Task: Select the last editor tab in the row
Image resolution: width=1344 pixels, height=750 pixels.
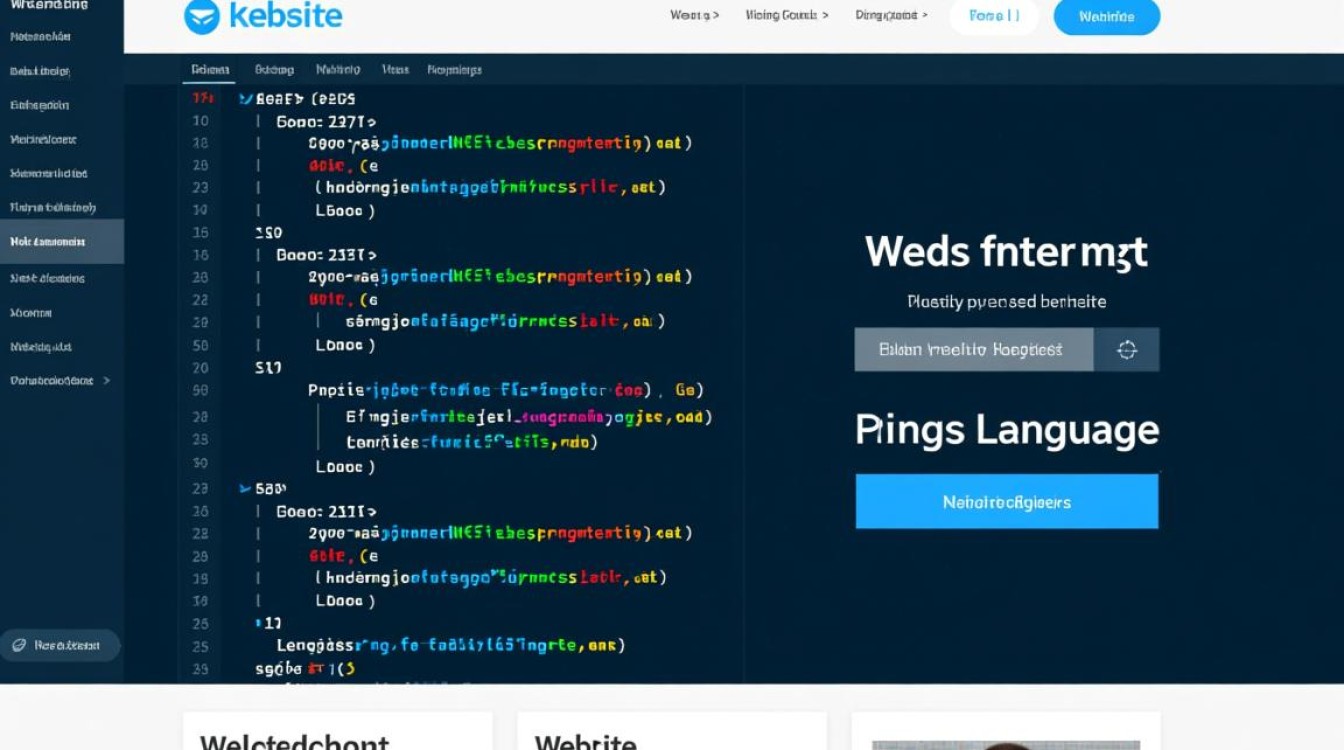Action: 454,70
